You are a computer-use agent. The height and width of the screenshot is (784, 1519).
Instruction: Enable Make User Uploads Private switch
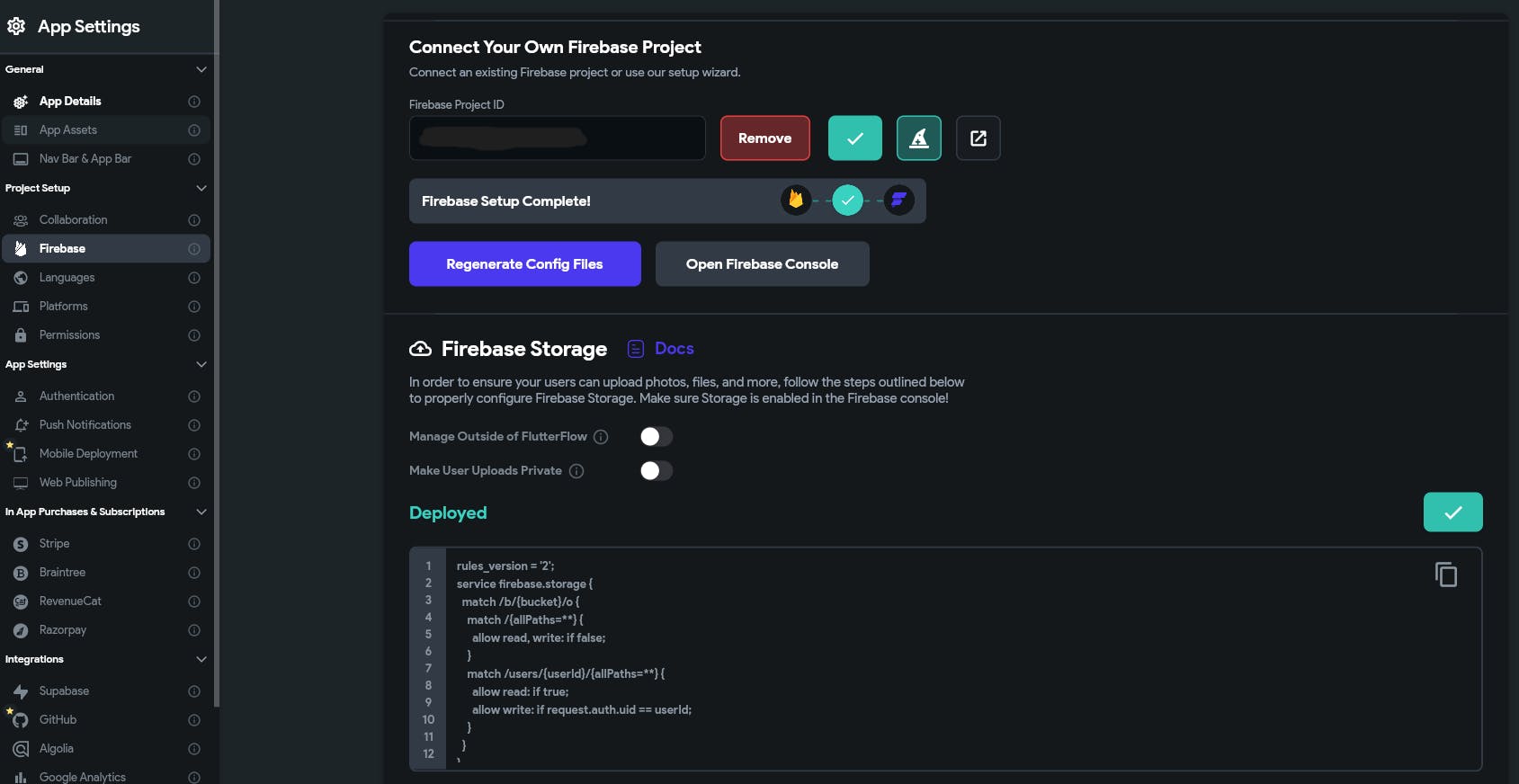tap(656, 471)
